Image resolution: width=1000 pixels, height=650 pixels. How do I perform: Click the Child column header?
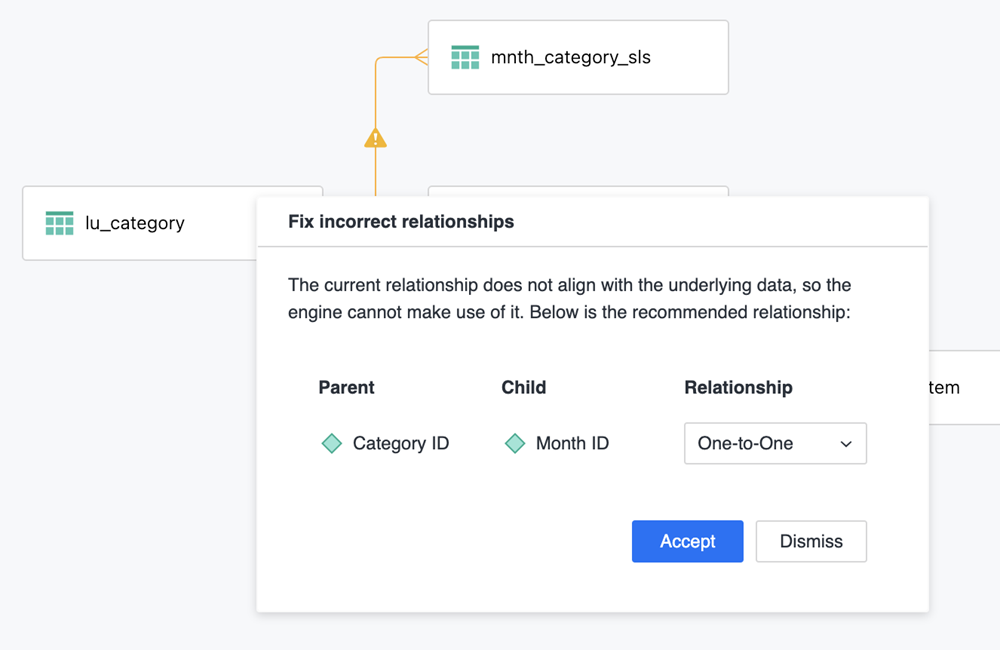[x=524, y=387]
